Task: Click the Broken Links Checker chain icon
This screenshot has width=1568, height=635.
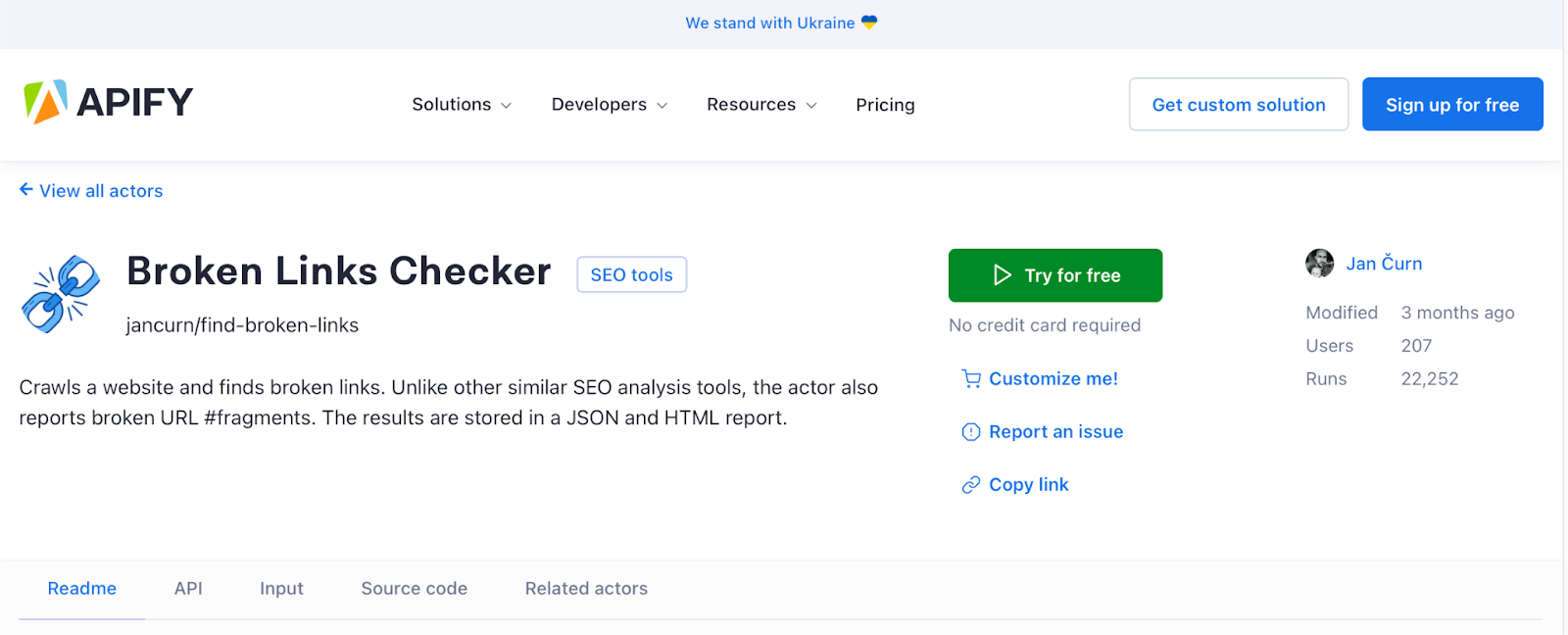Action: [61, 294]
